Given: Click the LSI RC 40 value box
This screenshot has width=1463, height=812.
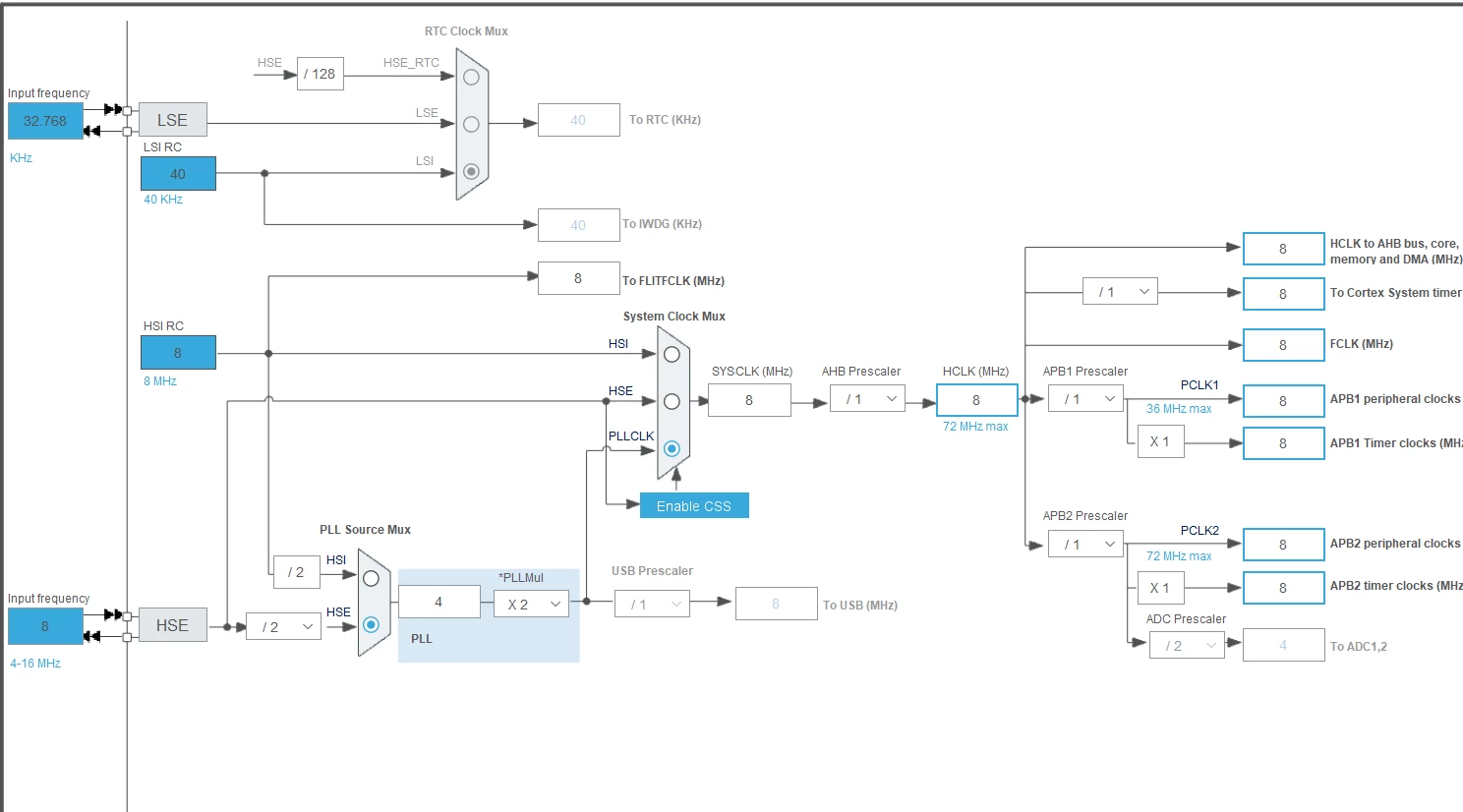Looking at the screenshot, I should click(x=178, y=174).
